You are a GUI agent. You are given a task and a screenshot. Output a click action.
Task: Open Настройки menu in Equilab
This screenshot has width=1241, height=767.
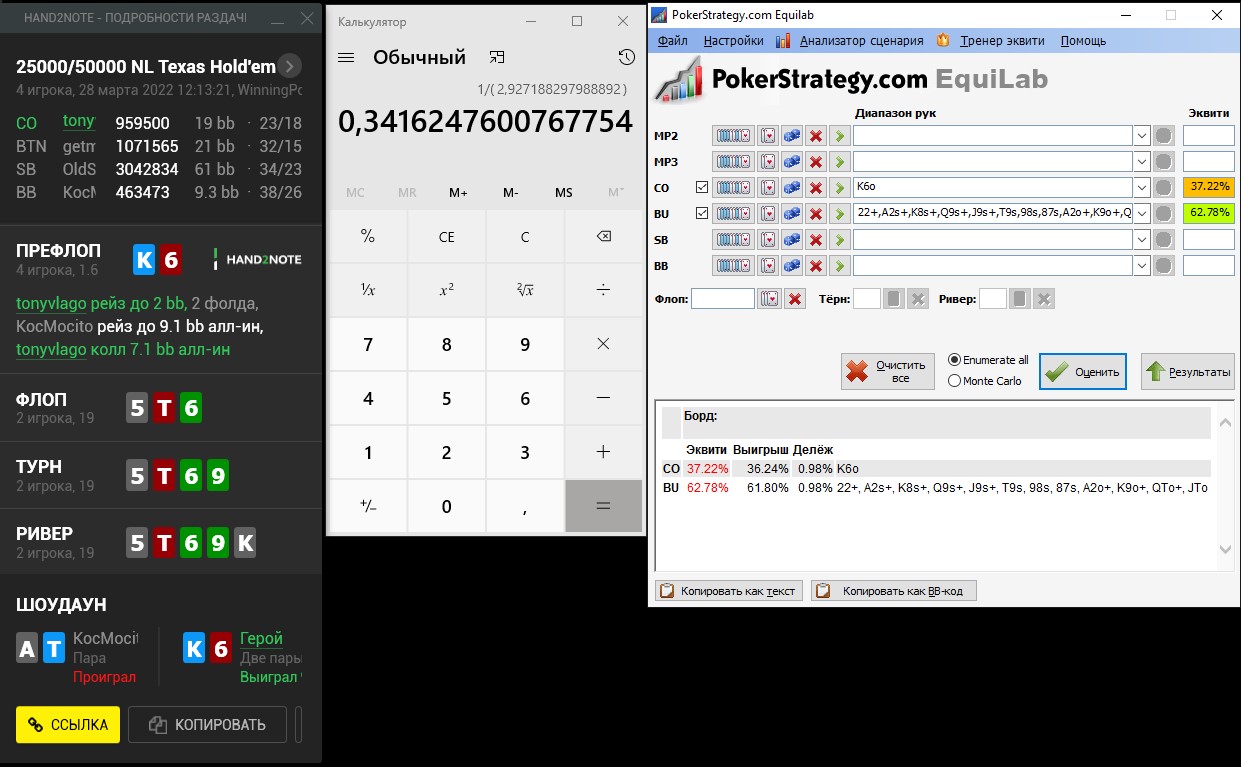733,41
